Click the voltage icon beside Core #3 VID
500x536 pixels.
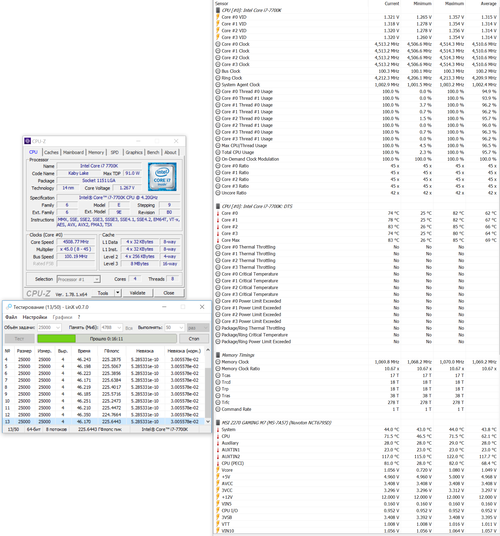point(218,37)
